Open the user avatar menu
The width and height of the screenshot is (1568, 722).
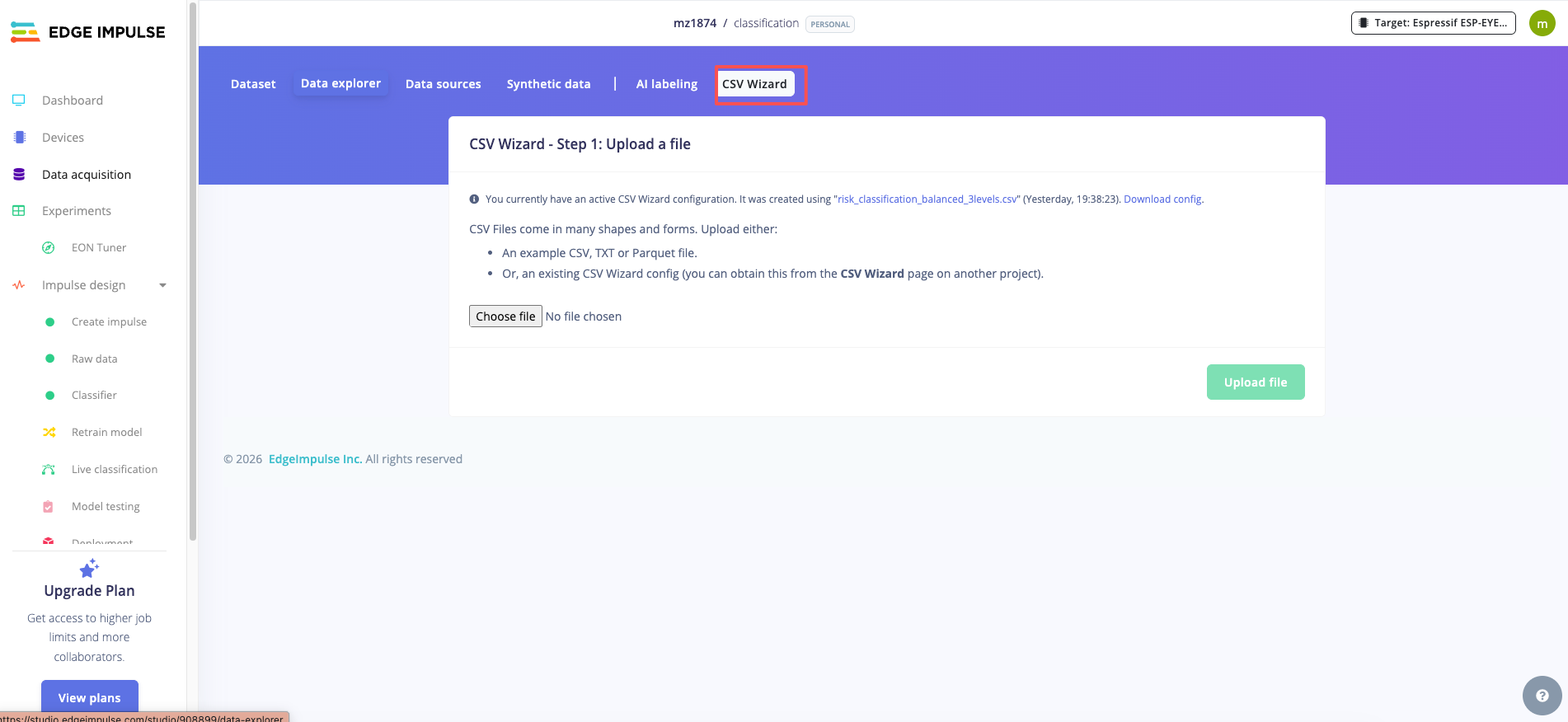(x=1542, y=24)
